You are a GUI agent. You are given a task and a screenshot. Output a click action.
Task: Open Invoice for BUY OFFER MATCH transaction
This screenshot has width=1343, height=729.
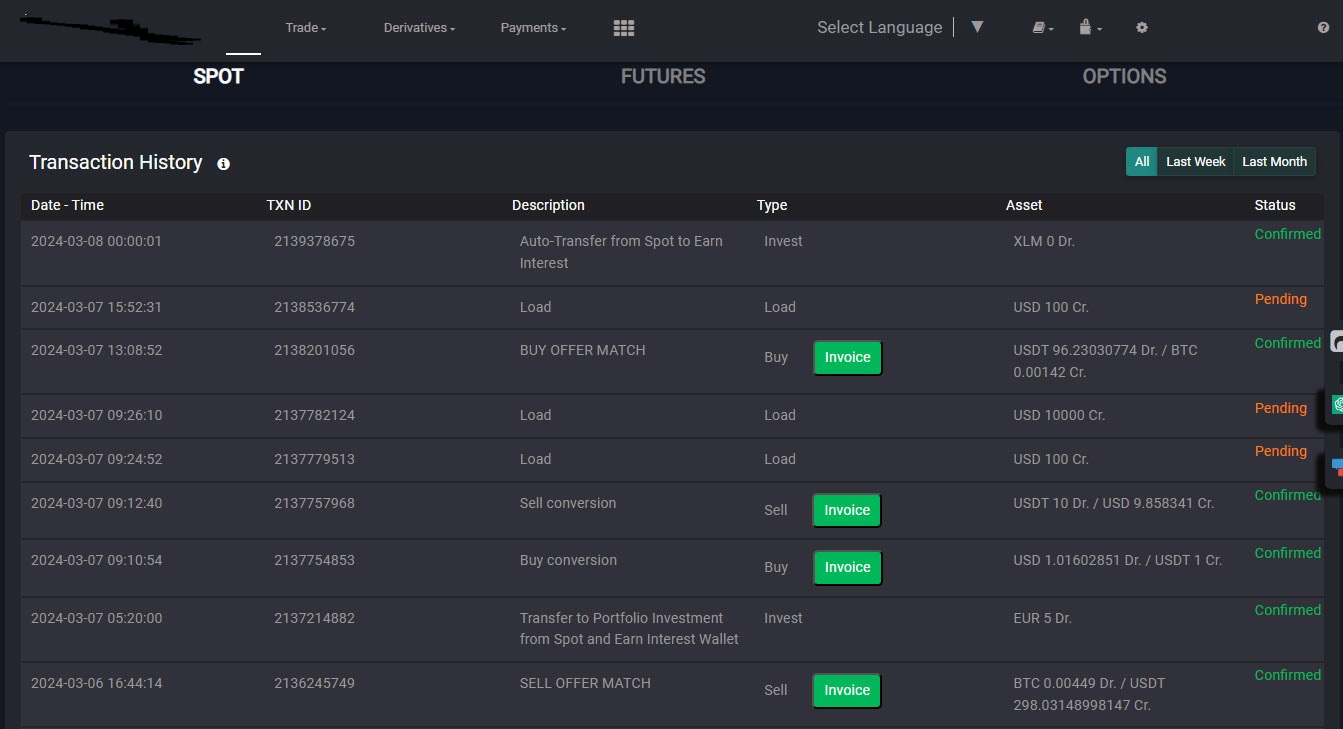(x=847, y=358)
